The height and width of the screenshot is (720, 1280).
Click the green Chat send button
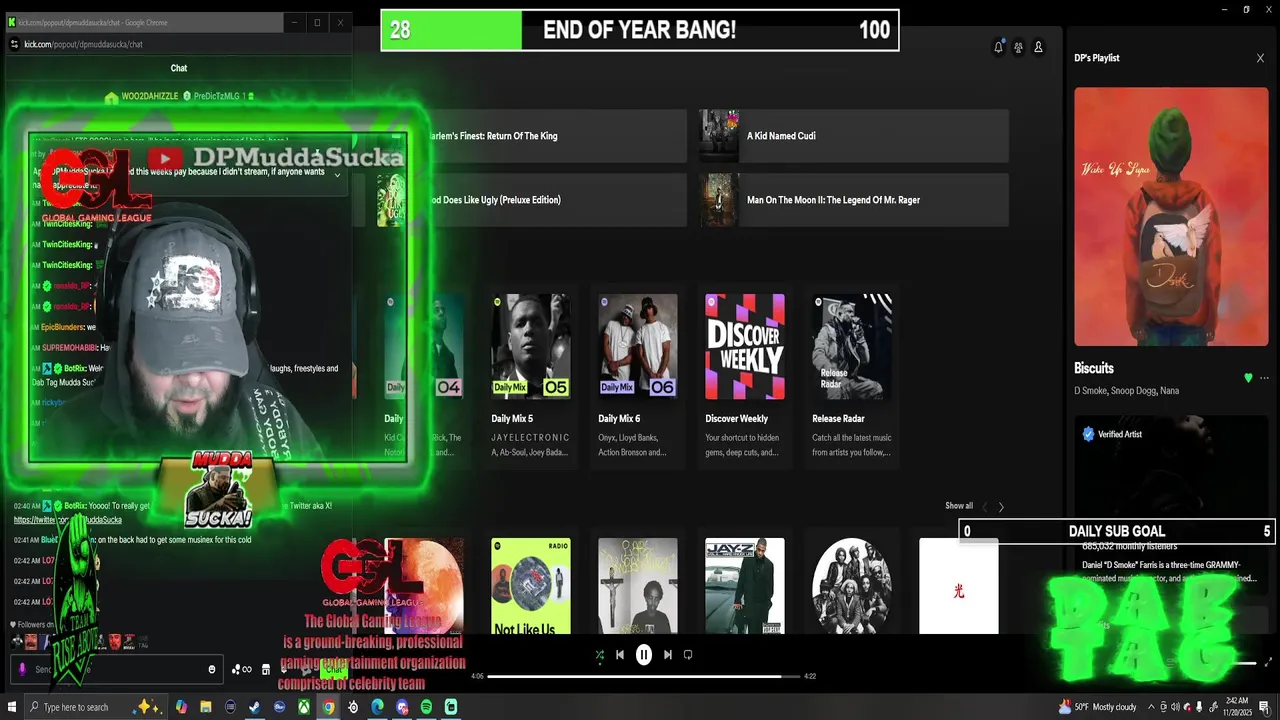click(332, 670)
